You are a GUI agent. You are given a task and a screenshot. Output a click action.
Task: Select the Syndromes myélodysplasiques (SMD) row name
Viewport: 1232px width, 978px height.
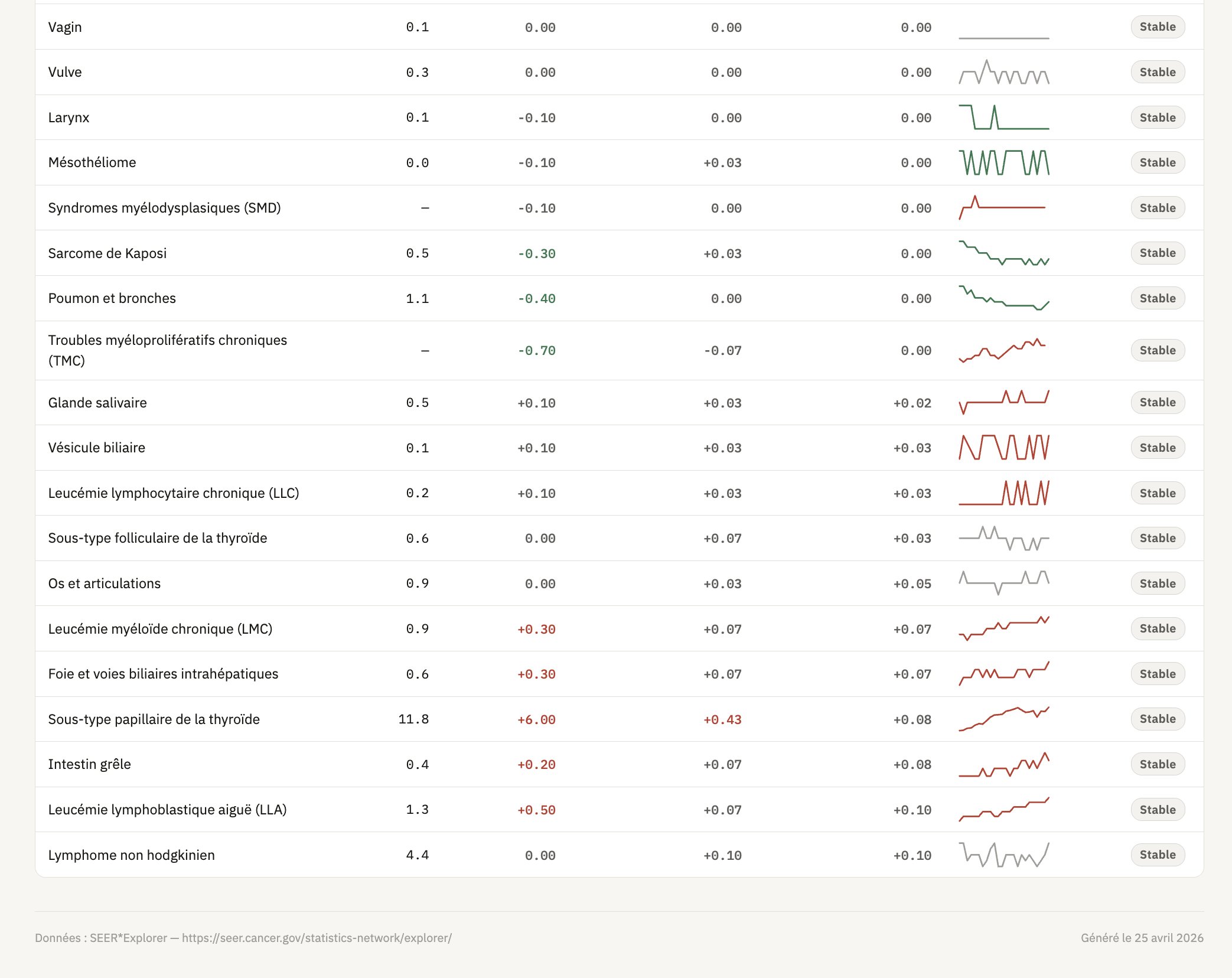tap(164, 208)
